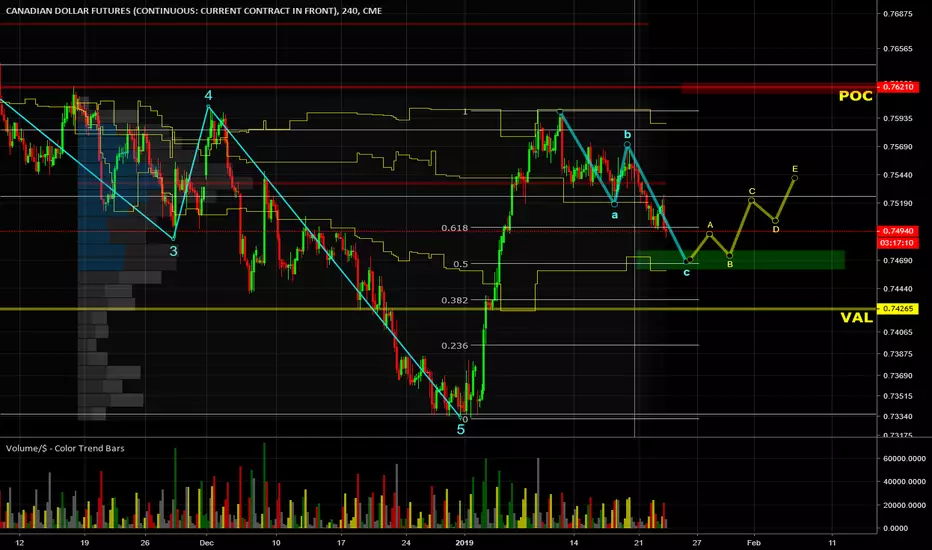Click the 0.73875 price axis value

coord(898,354)
